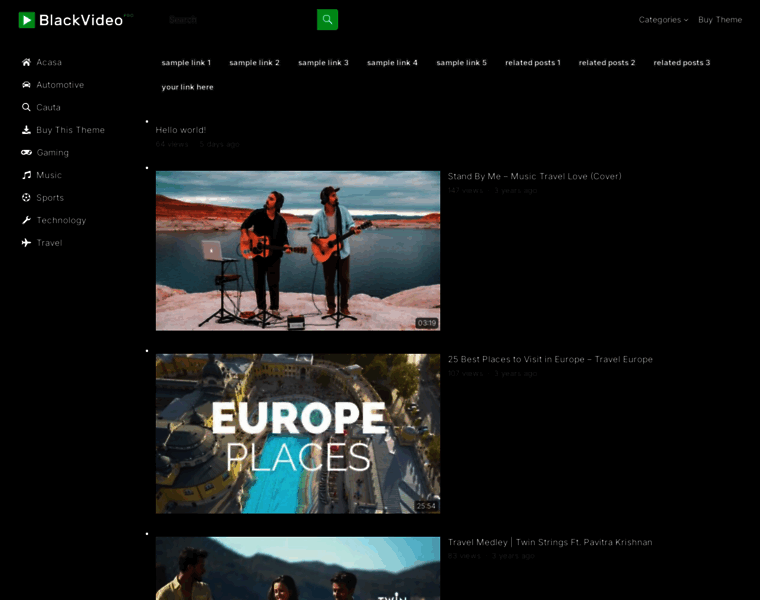Open sample link 4
Image resolution: width=760 pixels, height=600 pixels.
pyautogui.click(x=392, y=63)
